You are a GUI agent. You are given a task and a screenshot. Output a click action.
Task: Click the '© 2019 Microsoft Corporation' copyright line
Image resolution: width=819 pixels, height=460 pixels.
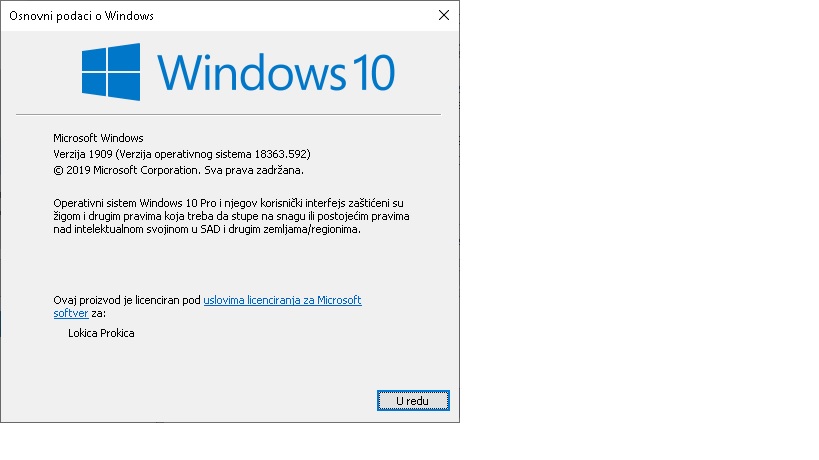pyautogui.click(x=178, y=170)
